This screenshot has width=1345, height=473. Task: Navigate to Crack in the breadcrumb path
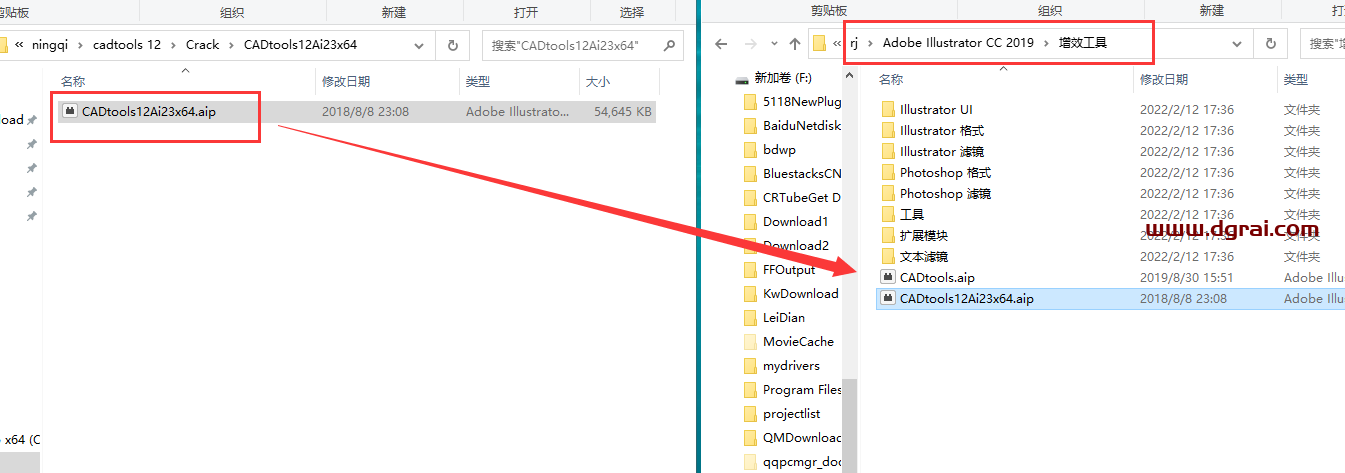203,45
